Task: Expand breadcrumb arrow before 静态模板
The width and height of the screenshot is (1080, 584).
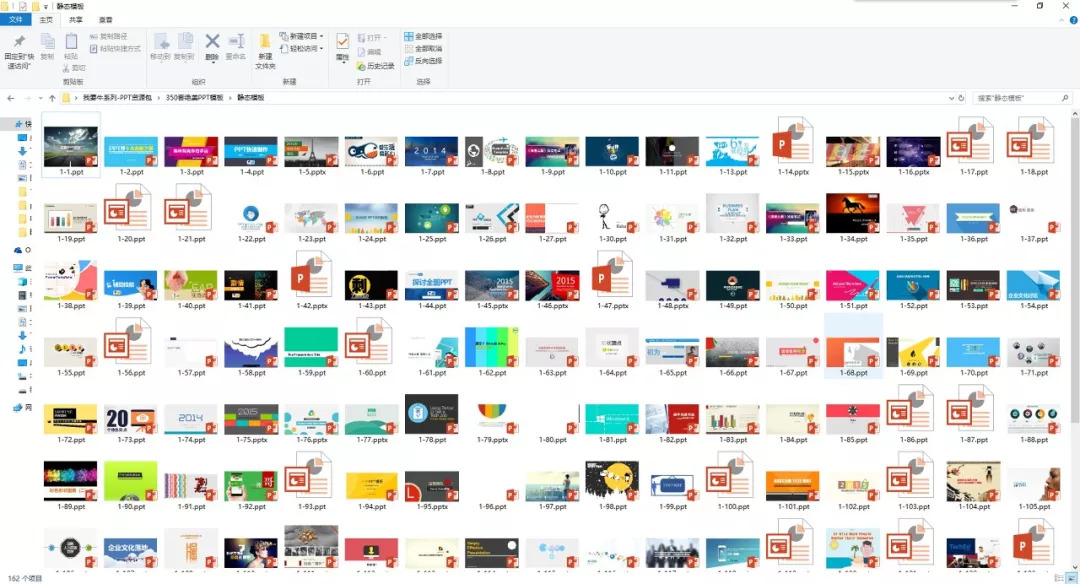Action: coord(231,98)
